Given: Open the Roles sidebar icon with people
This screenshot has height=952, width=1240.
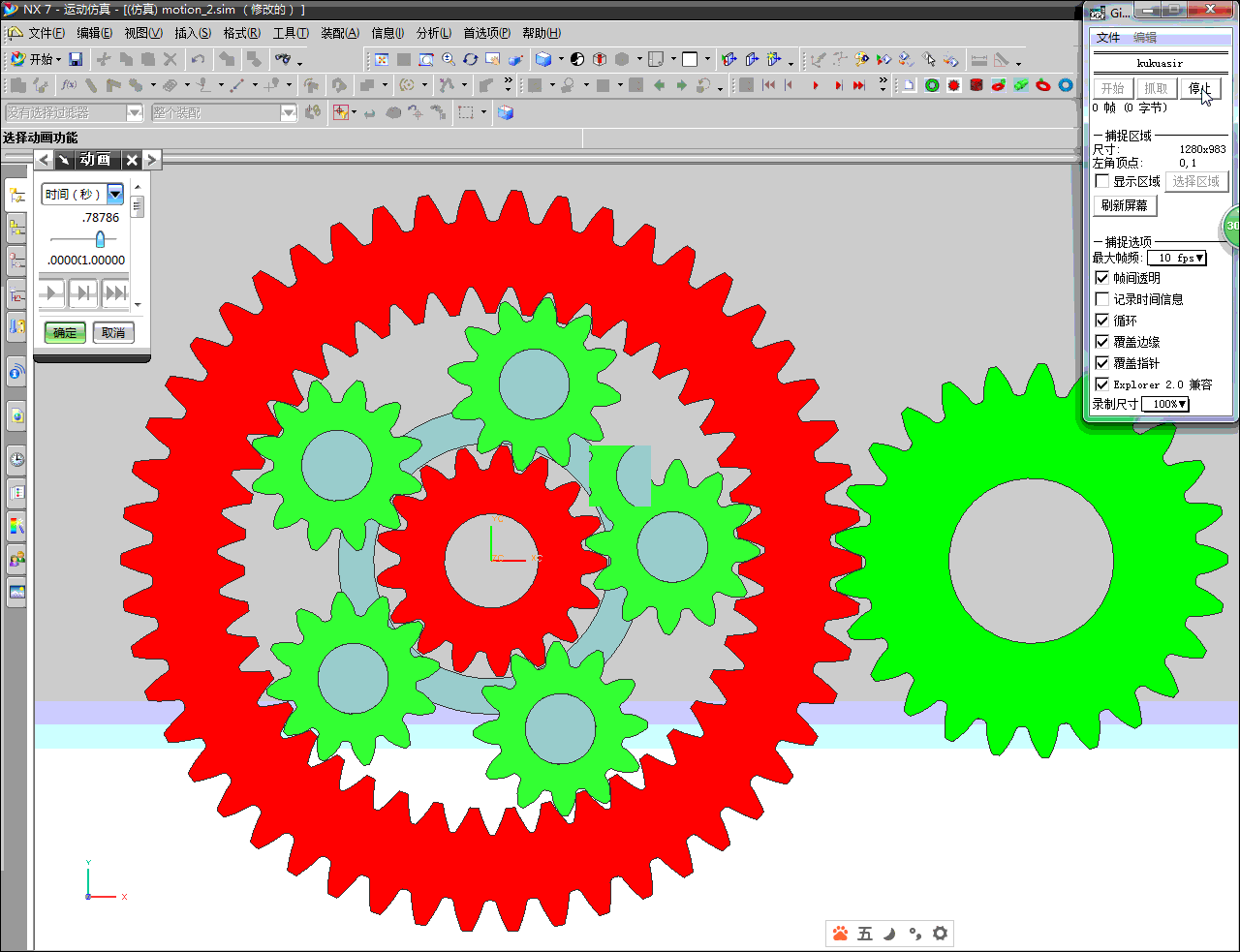Looking at the screenshot, I should [16, 559].
